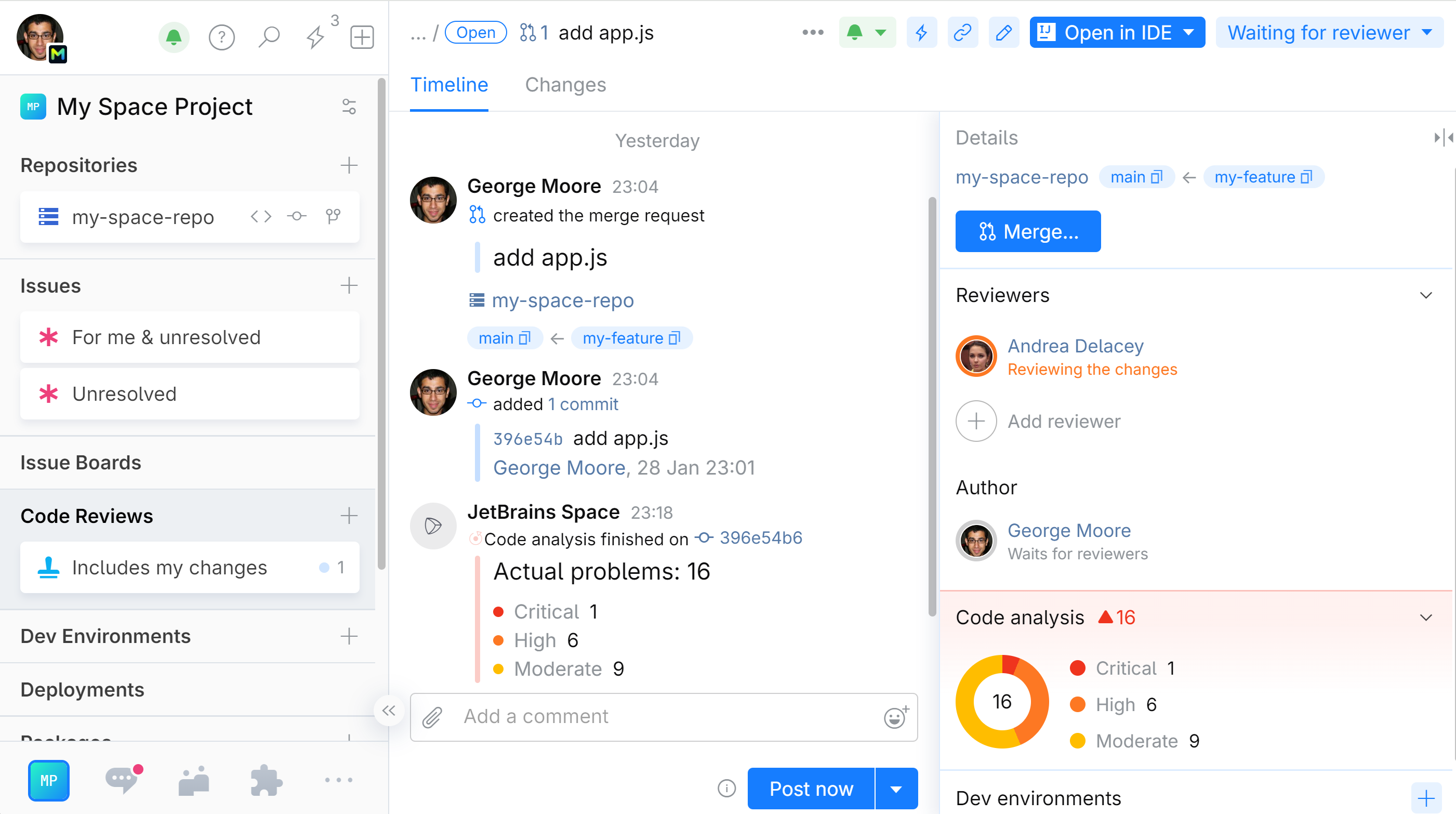This screenshot has width=1456, height=814.
Task: Add a new dev environment in sidebar
Action: (x=349, y=636)
